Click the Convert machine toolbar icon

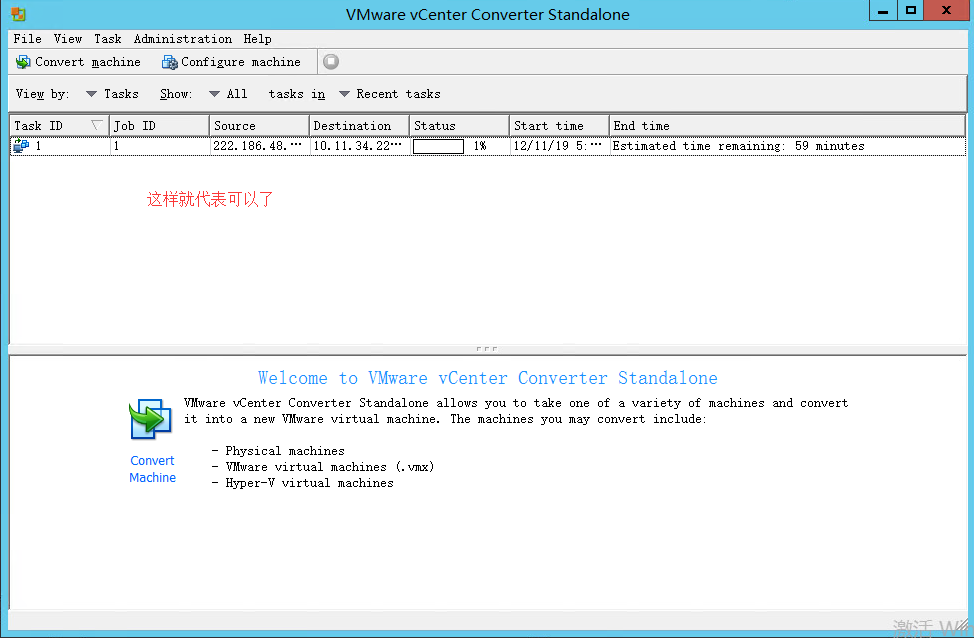click(23, 62)
